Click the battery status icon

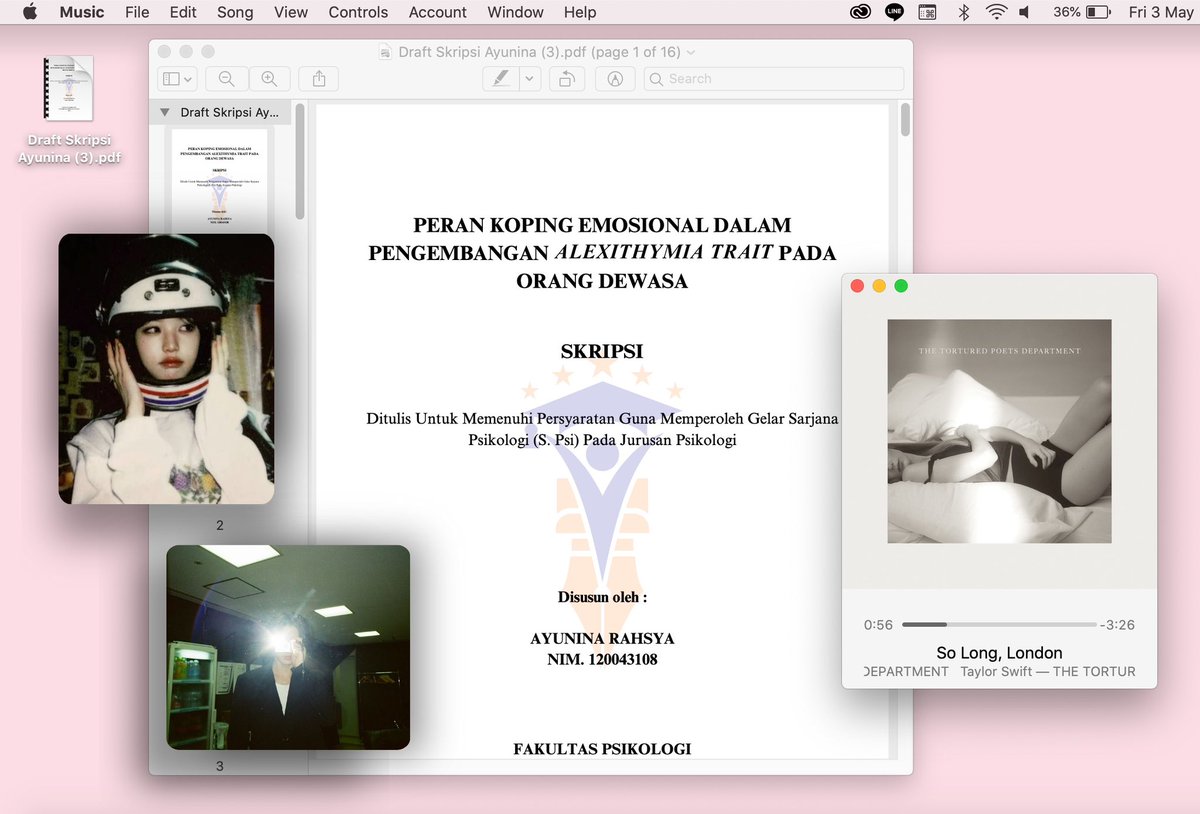[x=1098, y=12]
